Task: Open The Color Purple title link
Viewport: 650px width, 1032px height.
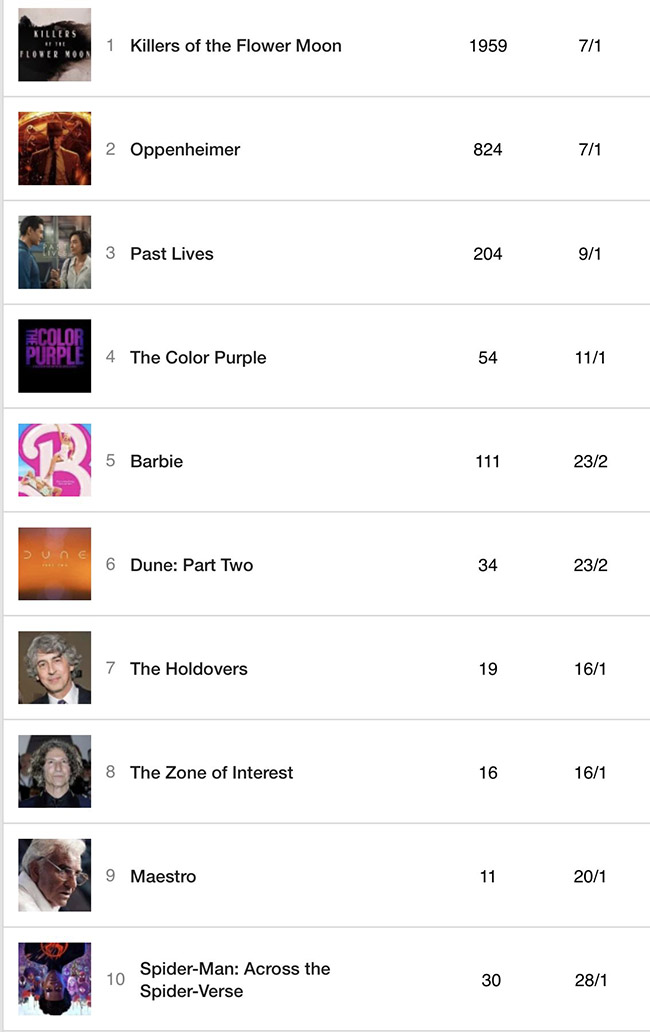Action: [198, 358]
